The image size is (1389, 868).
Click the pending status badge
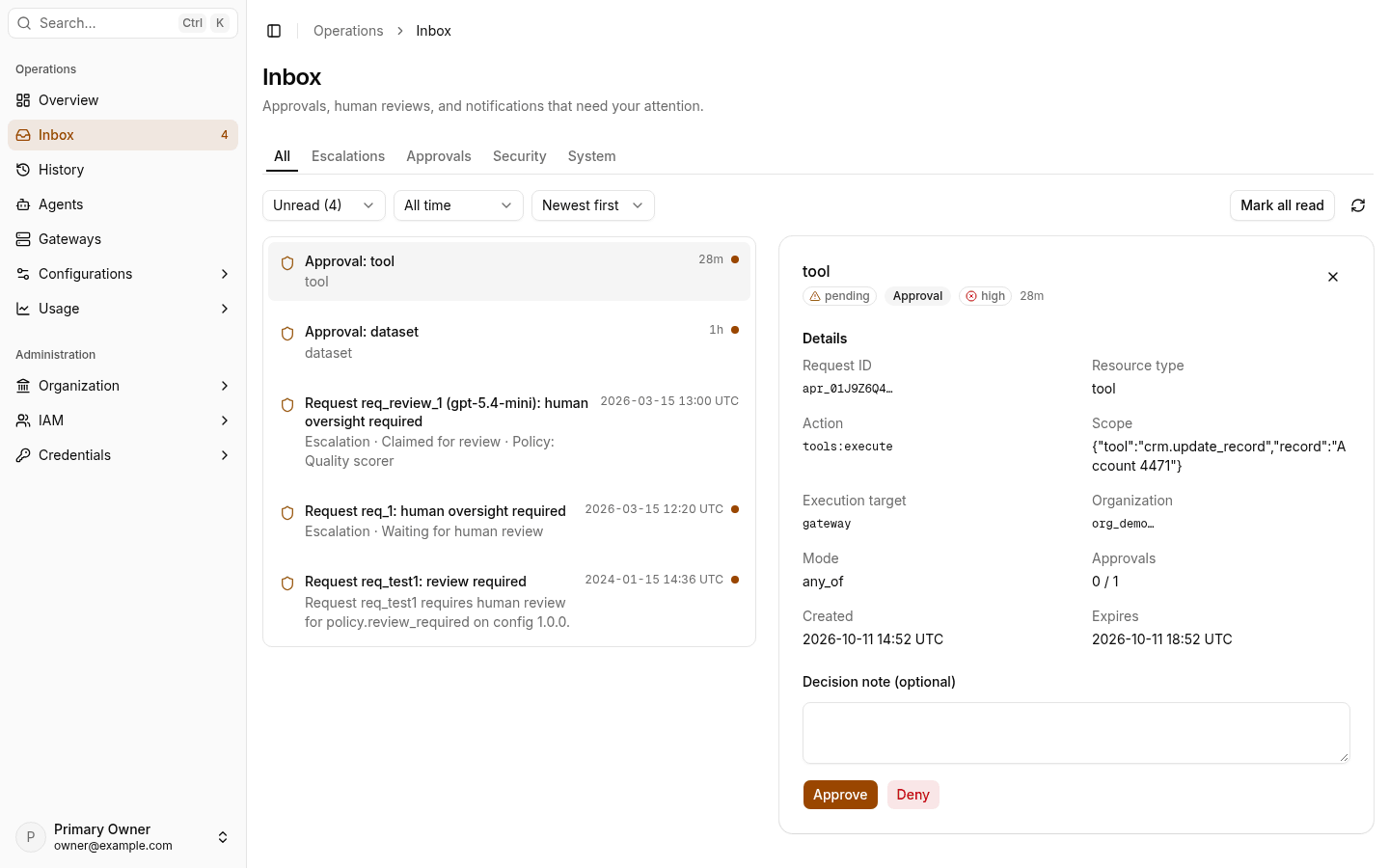[839, 296]
